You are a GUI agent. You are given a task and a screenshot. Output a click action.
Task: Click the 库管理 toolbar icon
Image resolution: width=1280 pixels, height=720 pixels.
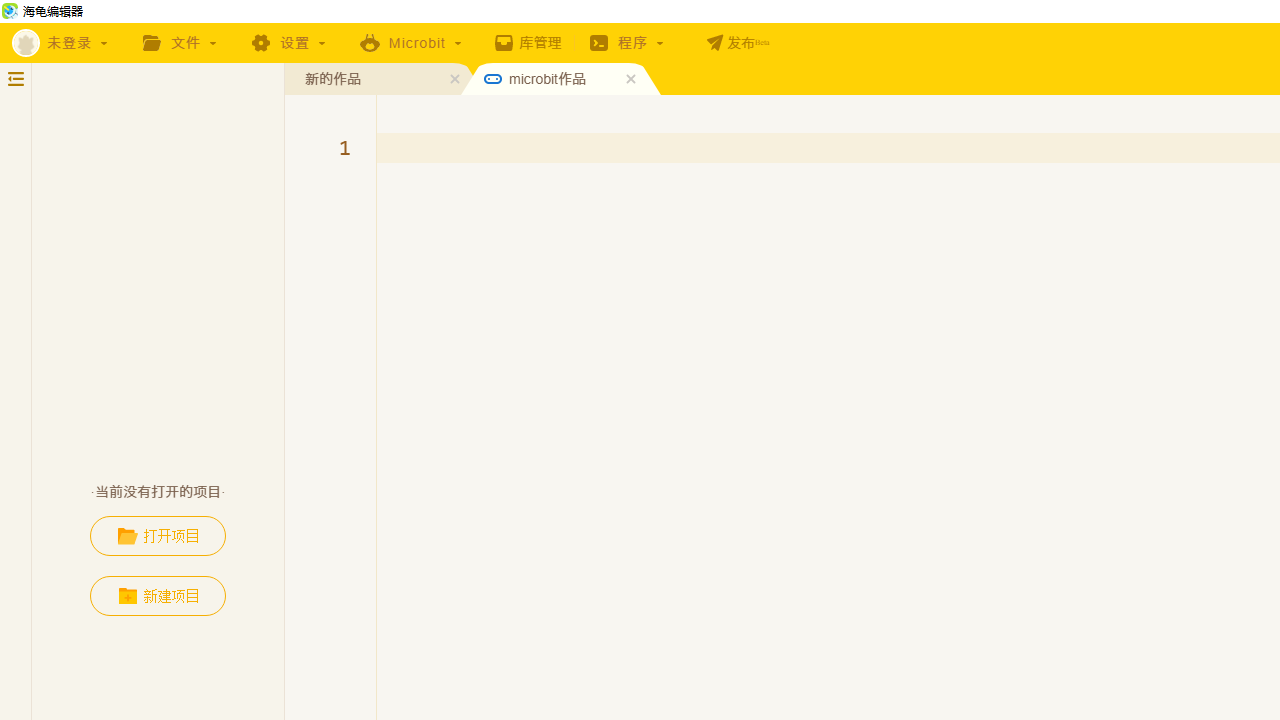click(x=505, y=43)
